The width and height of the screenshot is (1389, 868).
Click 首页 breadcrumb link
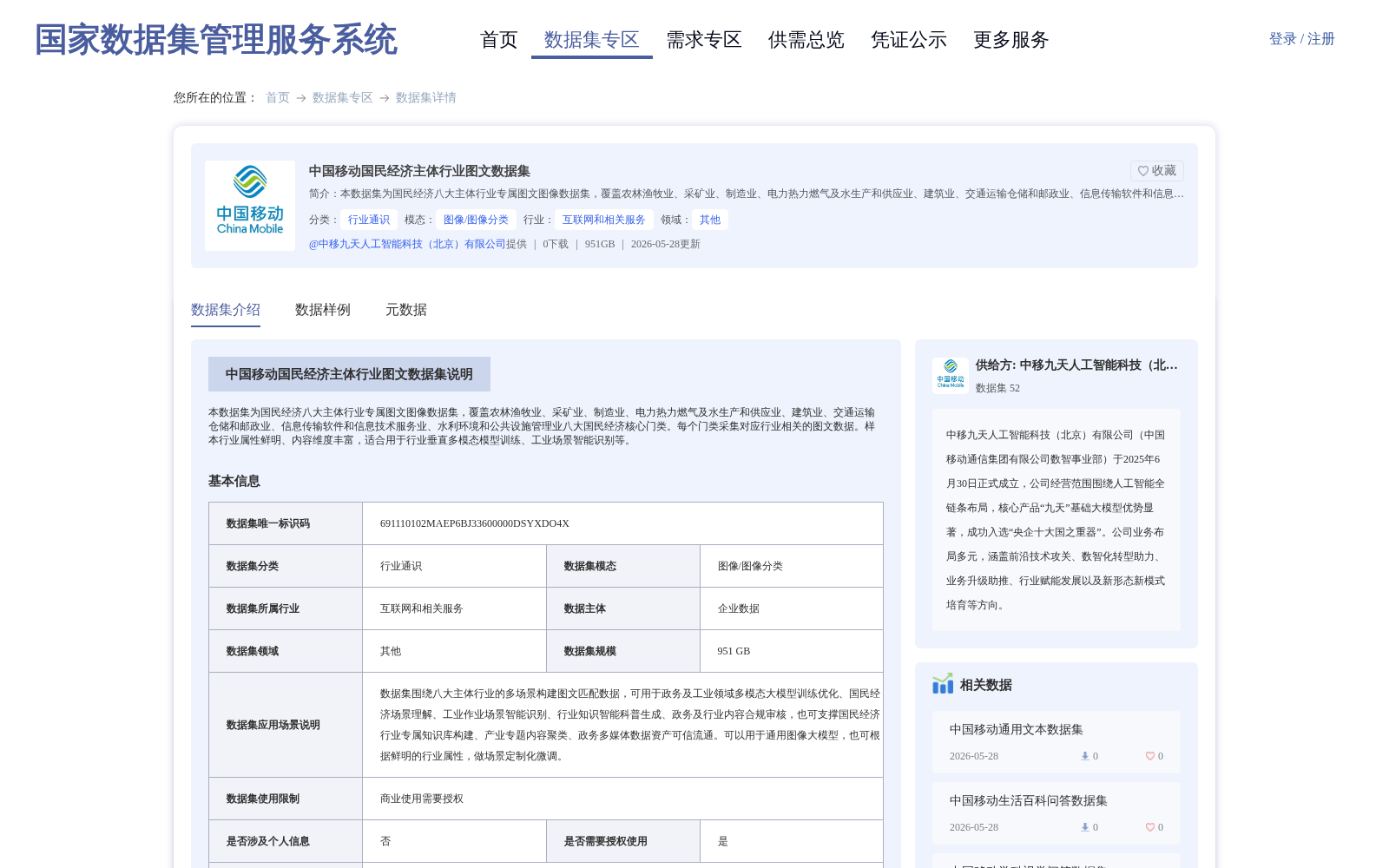pos(278,97)
